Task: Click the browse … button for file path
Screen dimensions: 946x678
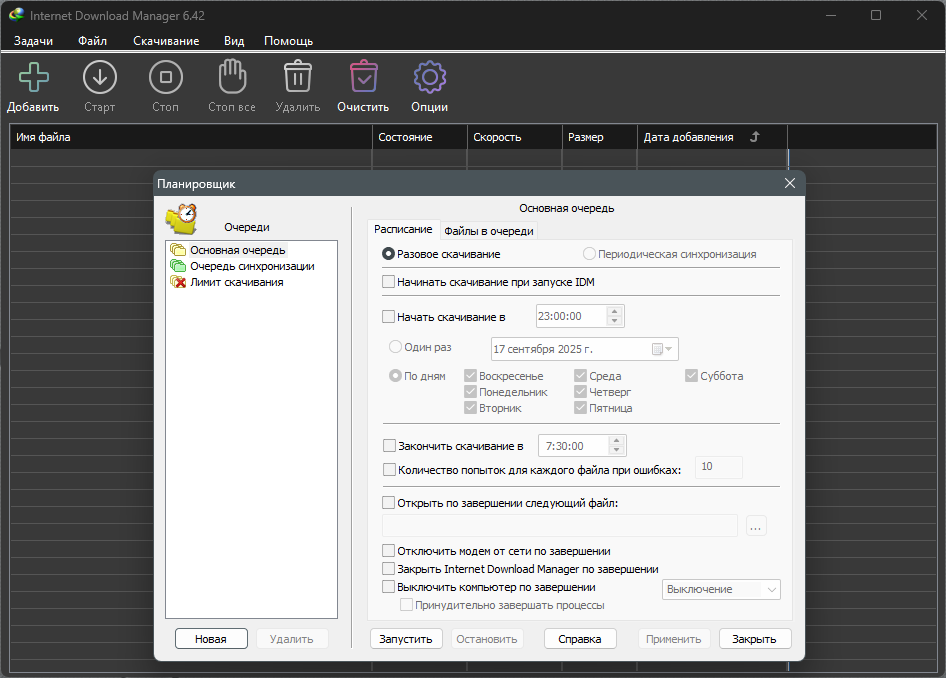Action: (x=756, y=526)
